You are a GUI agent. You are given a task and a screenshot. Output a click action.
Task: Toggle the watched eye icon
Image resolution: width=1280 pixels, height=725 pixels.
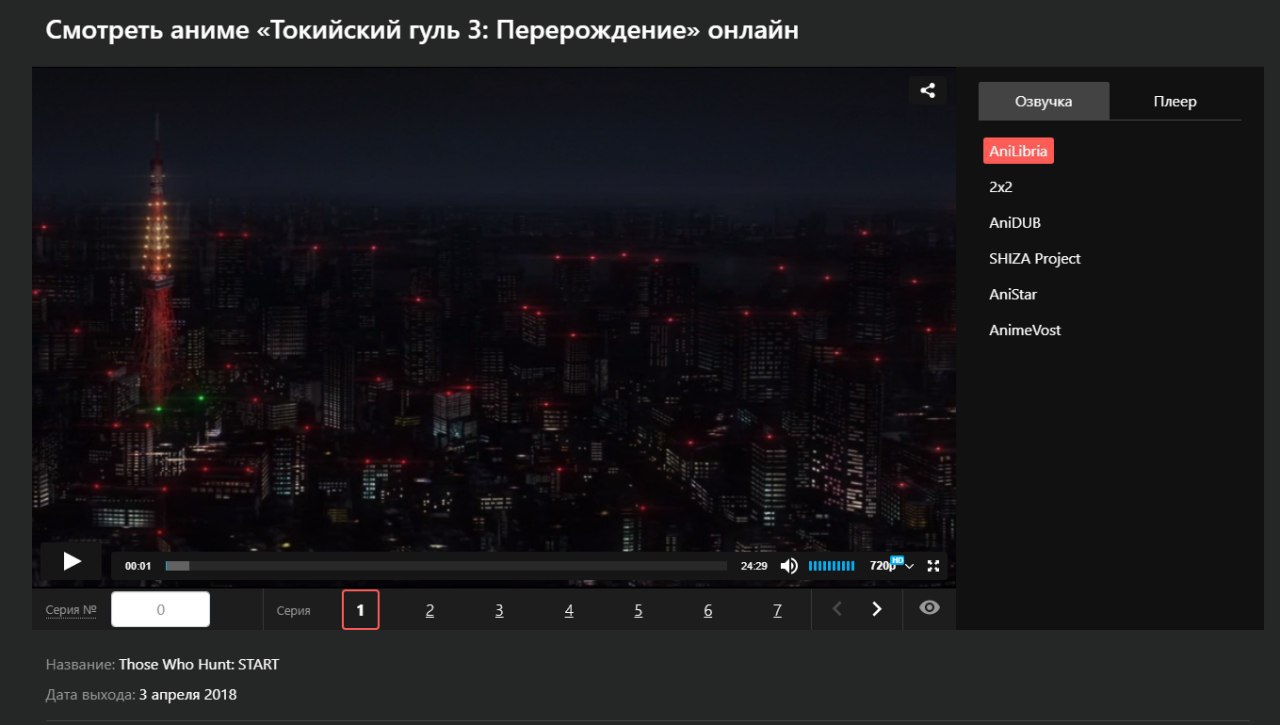point(929,608)
